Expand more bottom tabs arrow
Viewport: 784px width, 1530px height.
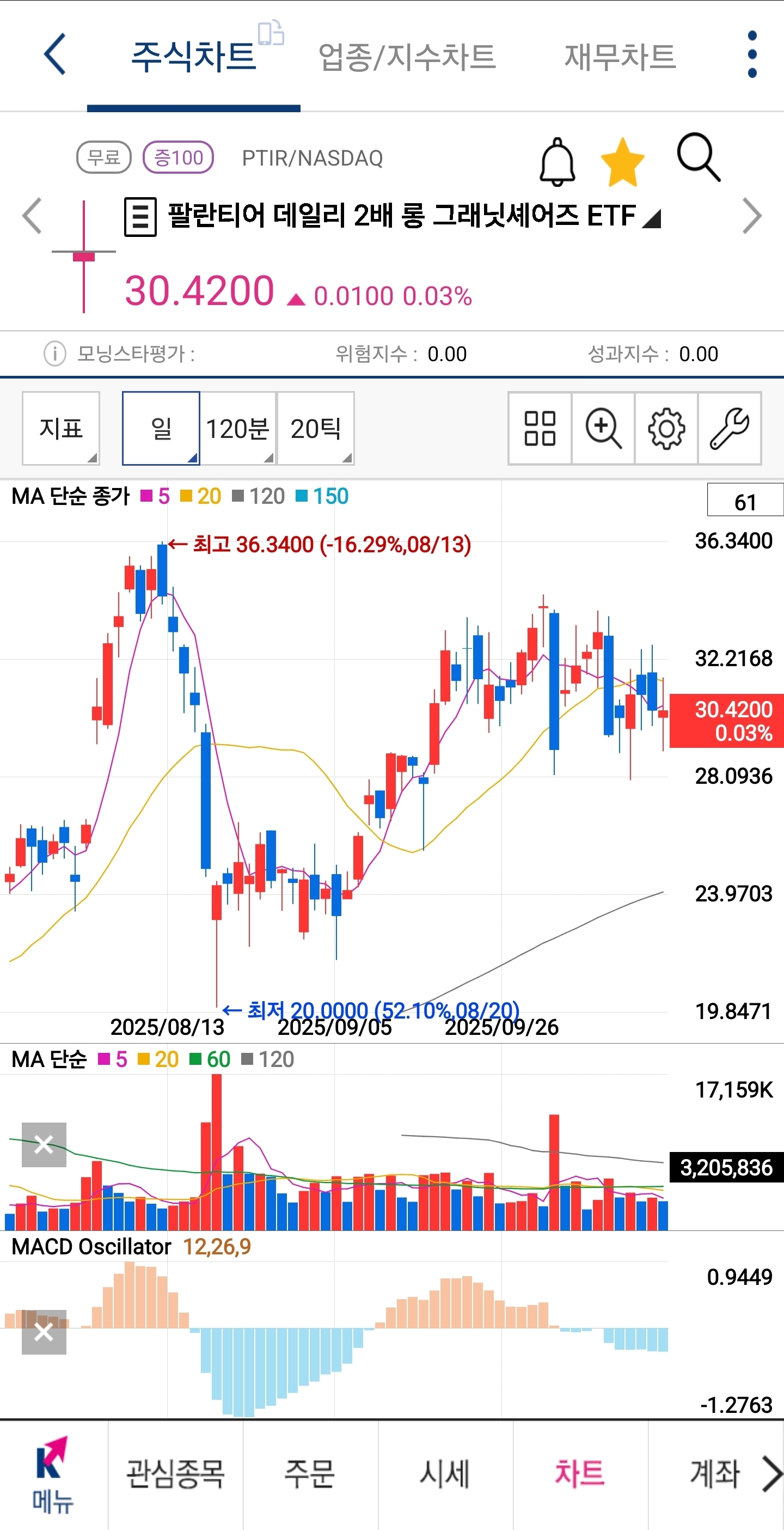[x=771, y=1473]
